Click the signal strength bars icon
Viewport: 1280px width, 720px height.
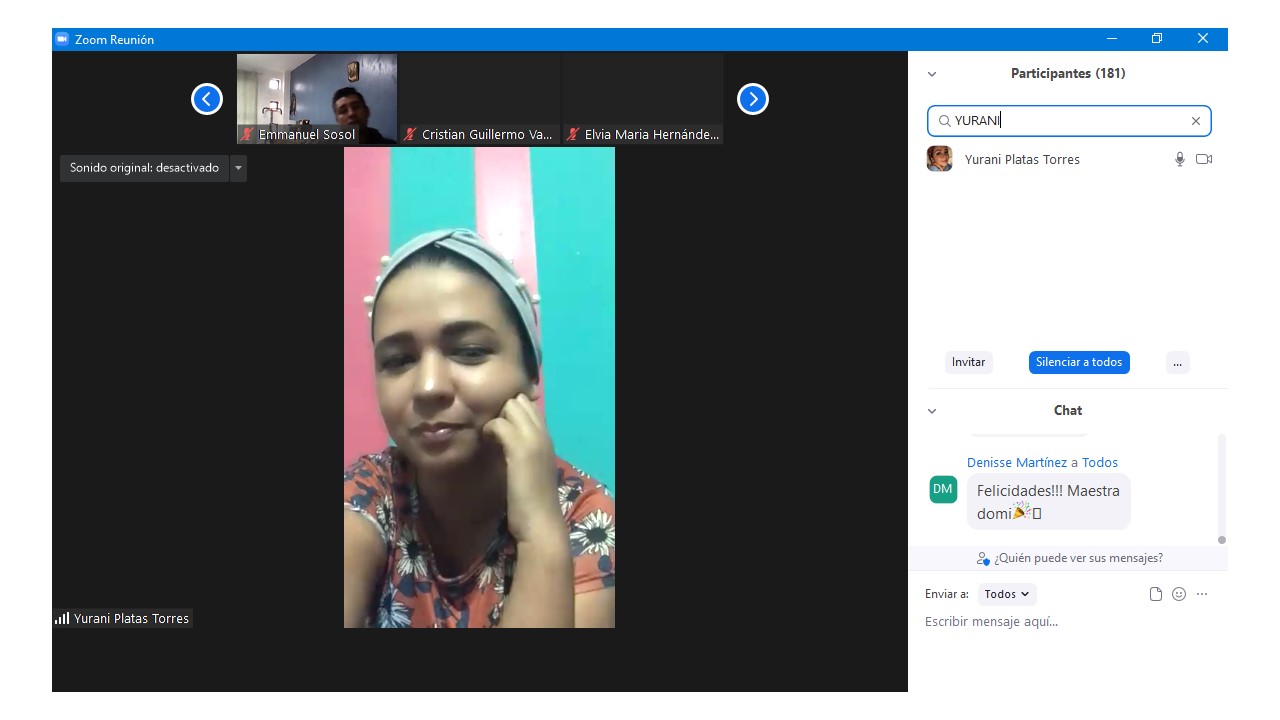62,619
